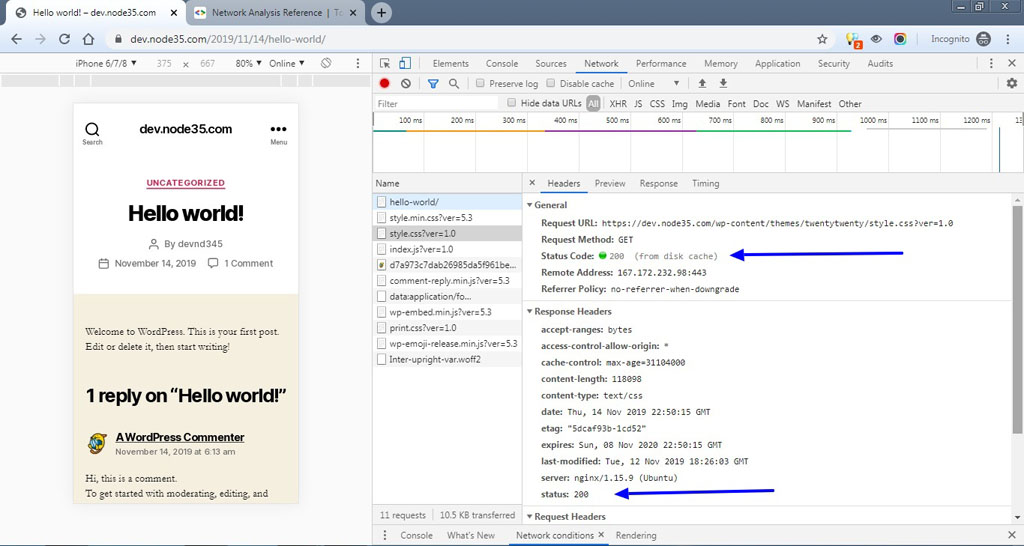This screenshot has width=1024, height=546.
Task: Clear the network log icon
Action: 406,84
